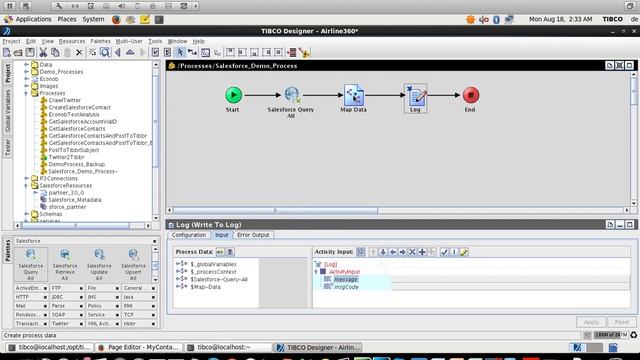Click the Apply button
The image size is (640, 360).
coord(591,322)
